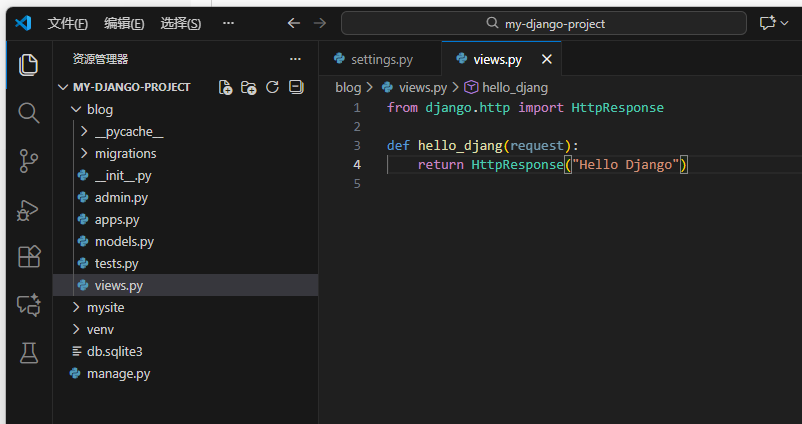Screen dimensions: 802x424
Task: Open the Chat view in activity bar
Action: pos(29,305)
